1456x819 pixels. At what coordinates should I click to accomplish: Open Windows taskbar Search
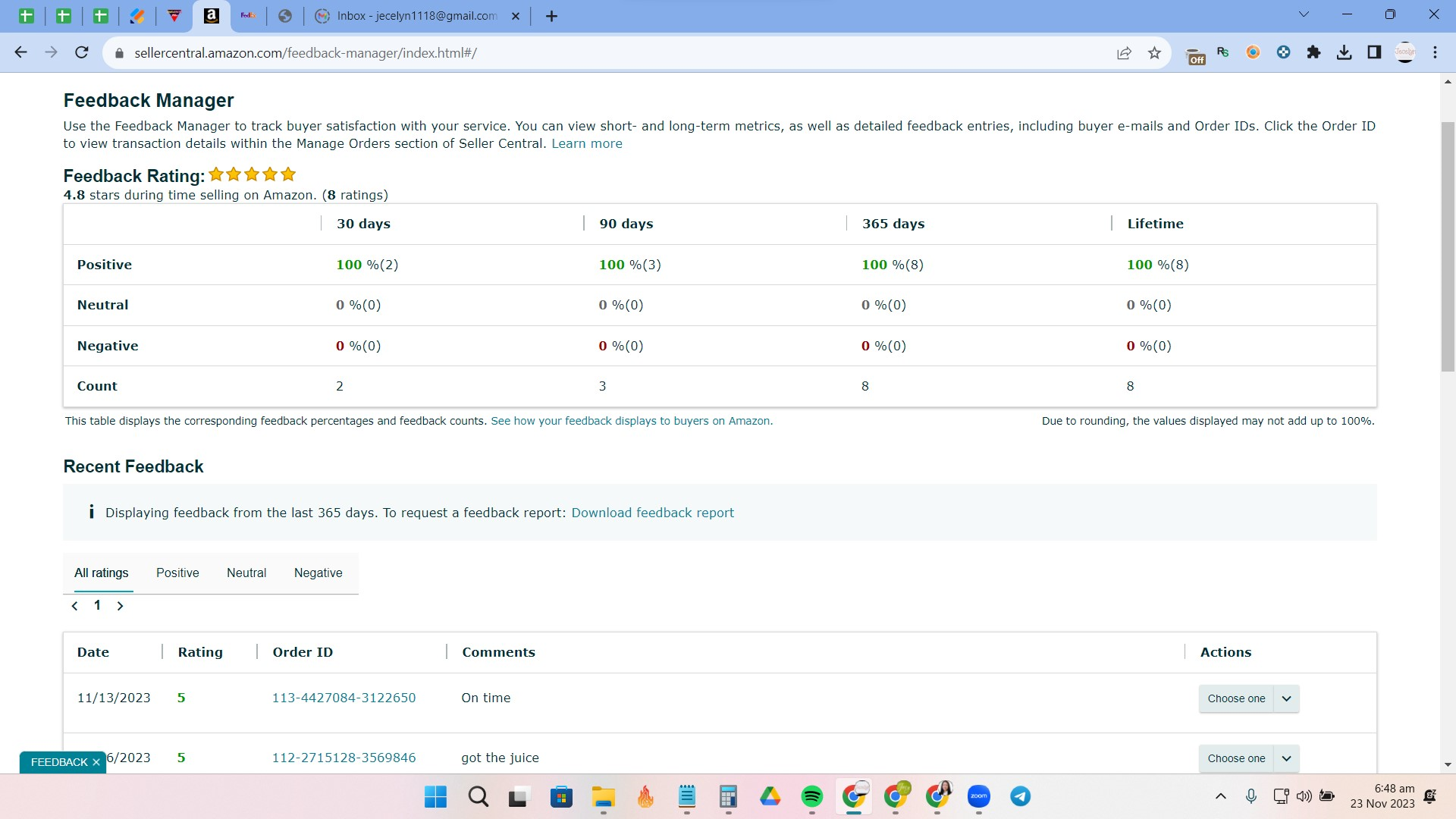pos(478,796)
